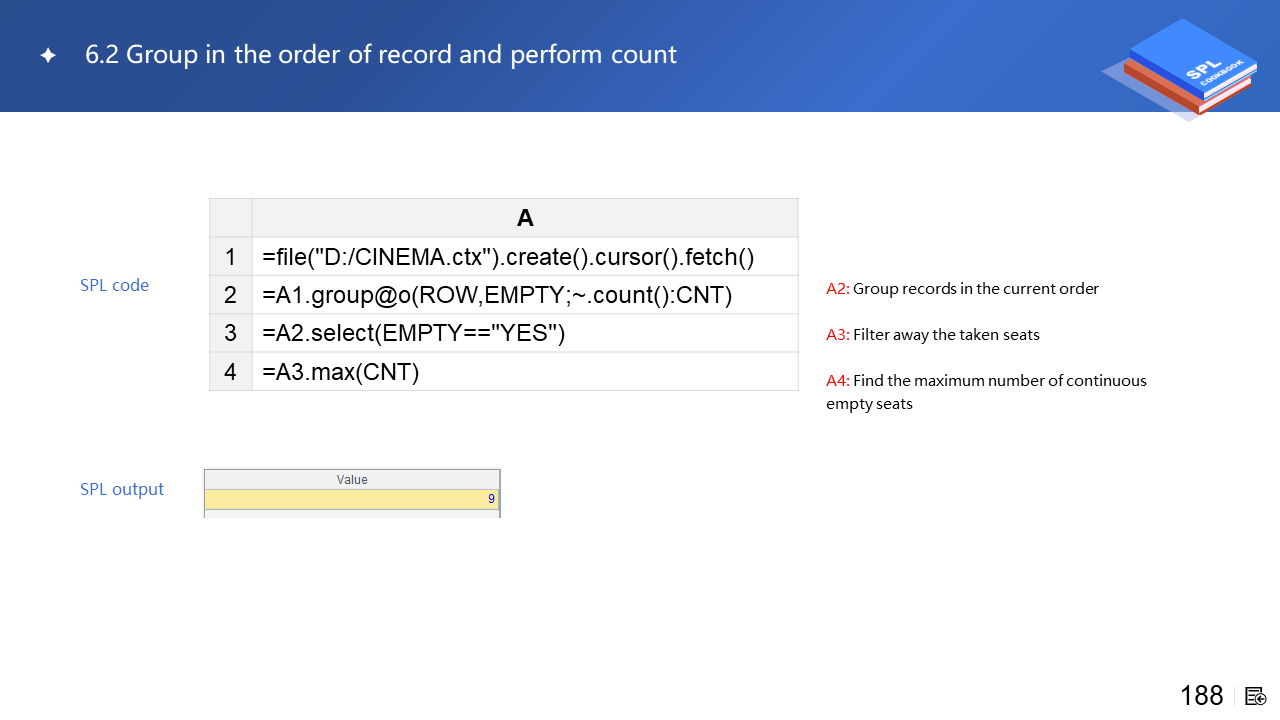The height and width of the screenshot is (720, 1280).
Task: Click the "SPL code" label
Action: 114,285
